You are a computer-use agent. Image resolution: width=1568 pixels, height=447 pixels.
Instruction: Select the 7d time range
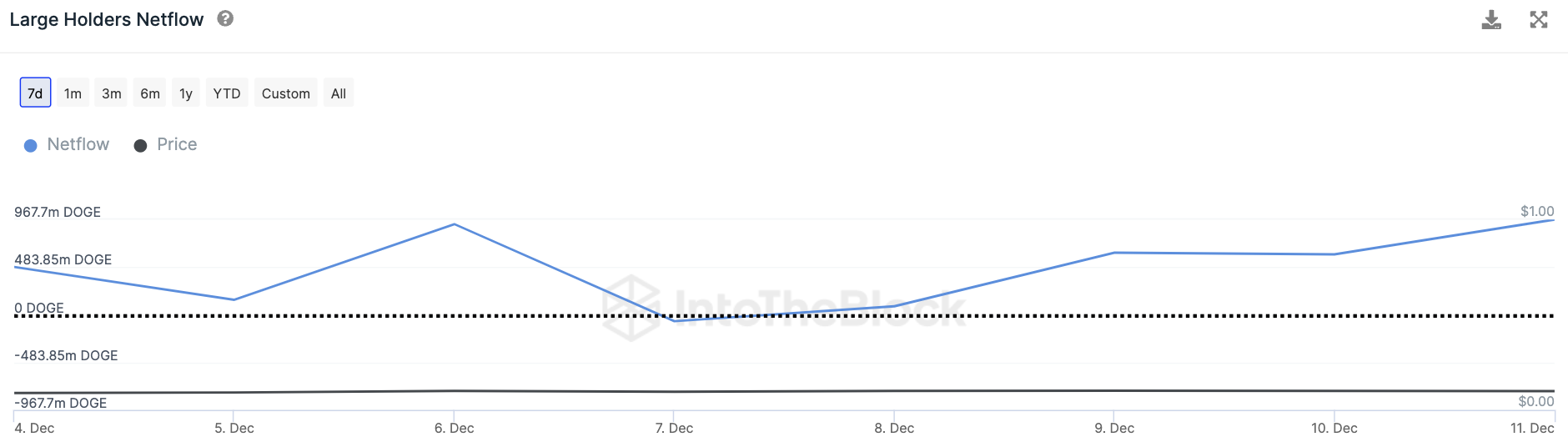(35, 93)
